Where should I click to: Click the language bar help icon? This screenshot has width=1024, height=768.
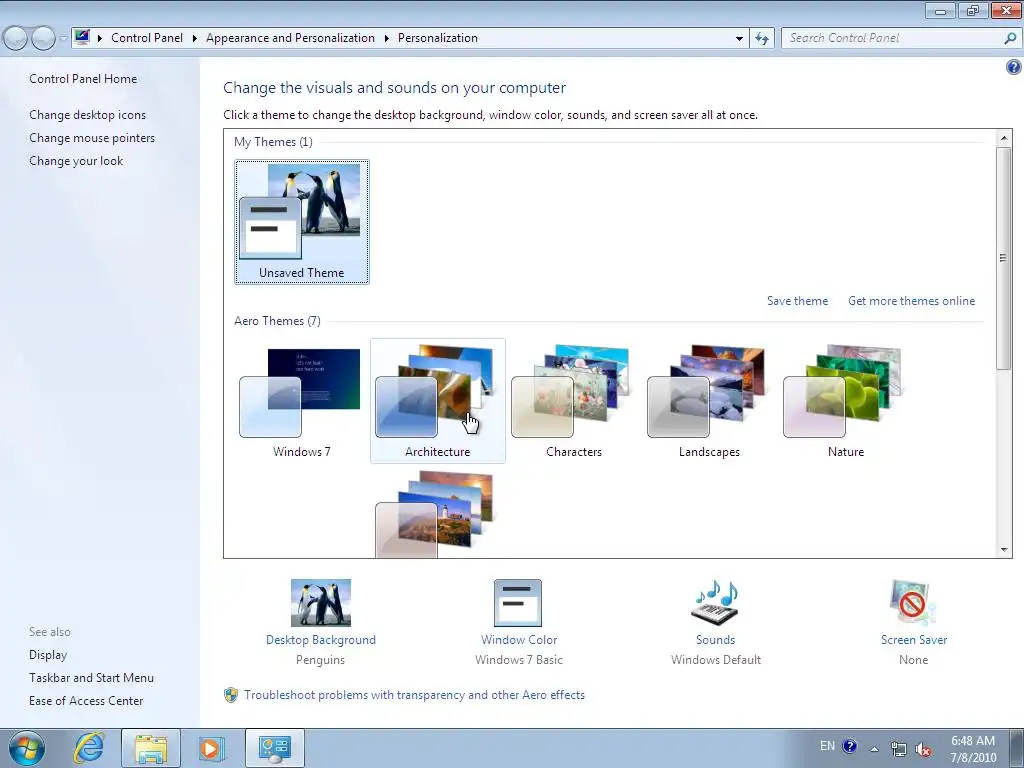point(849,746)
